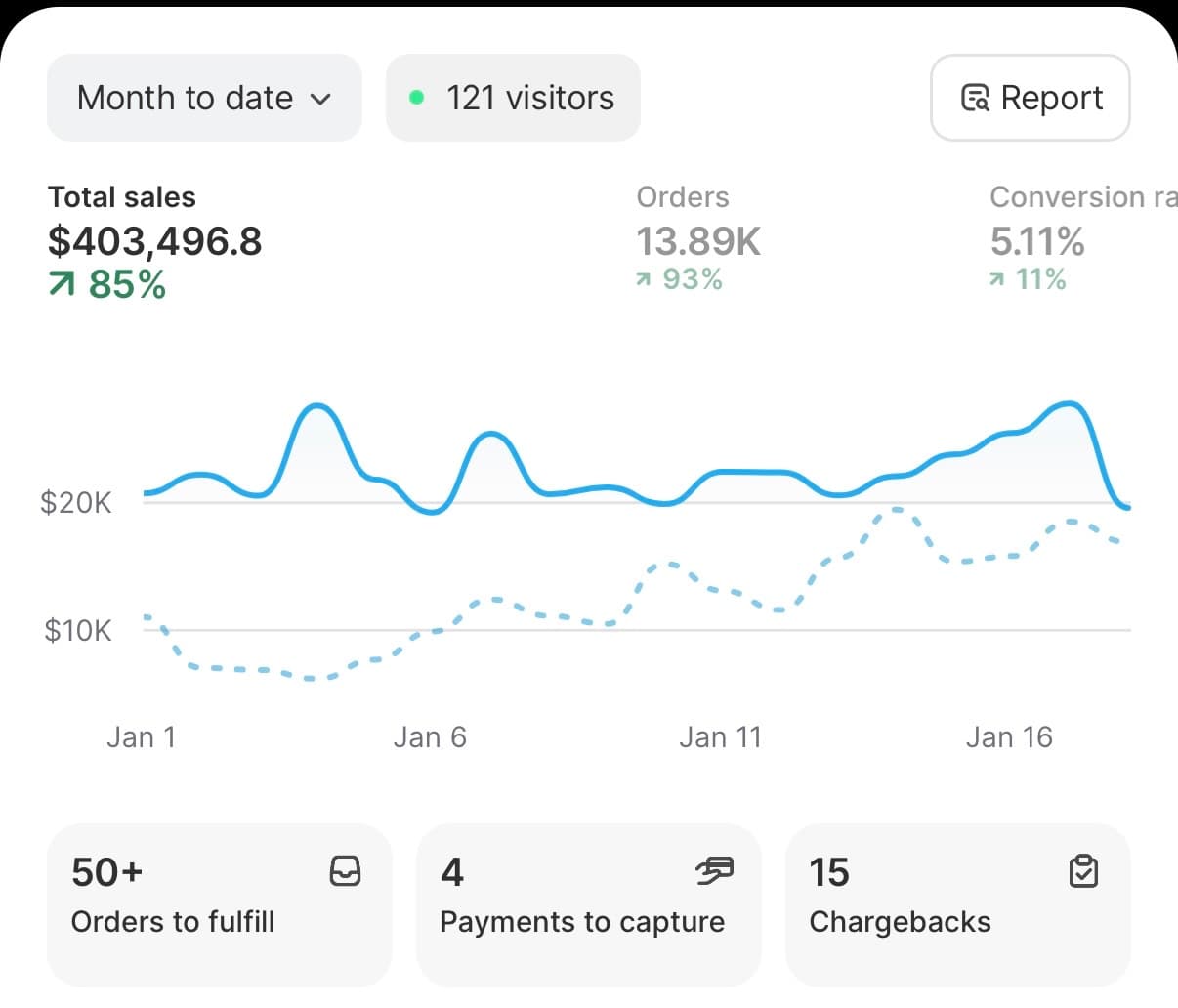
Task: Click the Total sales green growth arrow
Action: coord(61,284)
